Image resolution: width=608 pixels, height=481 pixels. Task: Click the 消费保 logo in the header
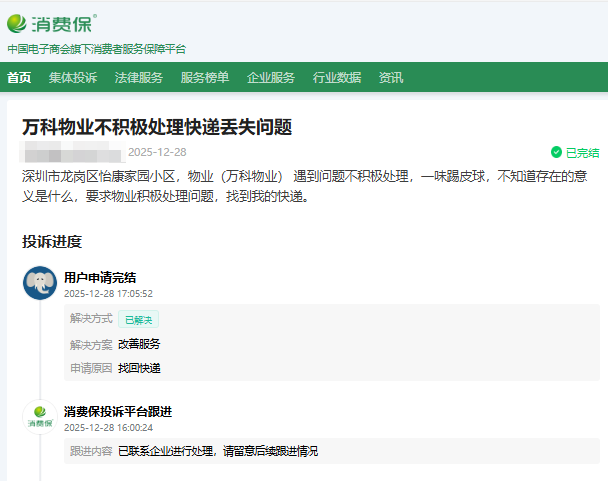coord(52,23)
